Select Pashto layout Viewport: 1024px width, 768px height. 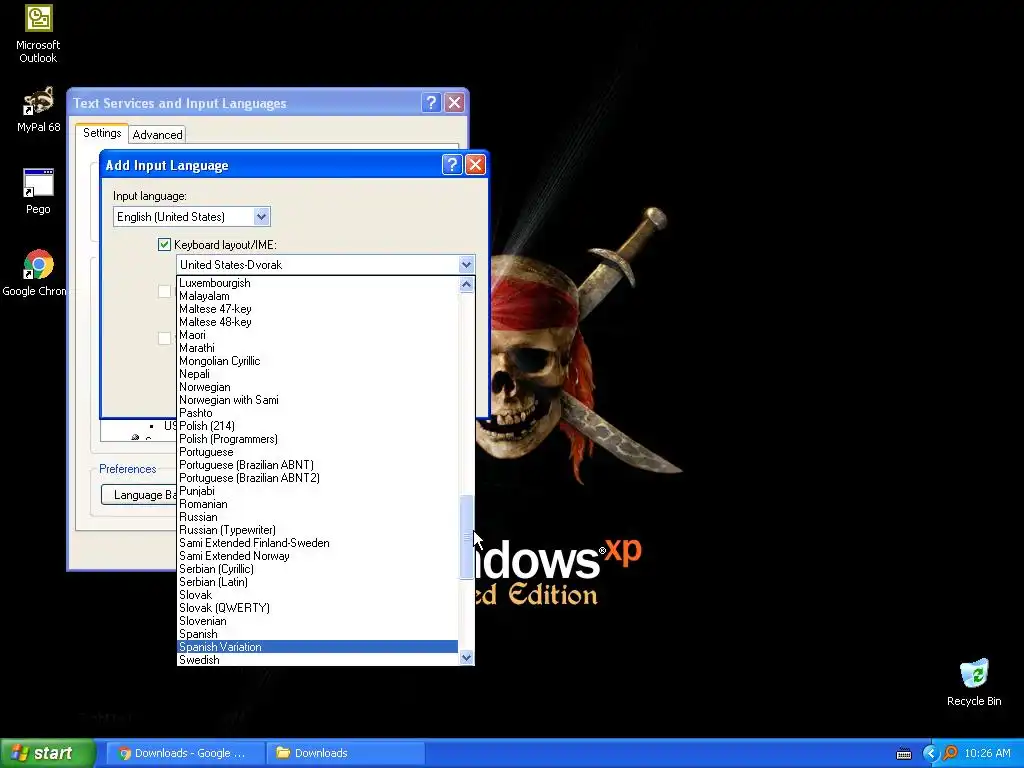pyautogui.click(x=317, y=413)
